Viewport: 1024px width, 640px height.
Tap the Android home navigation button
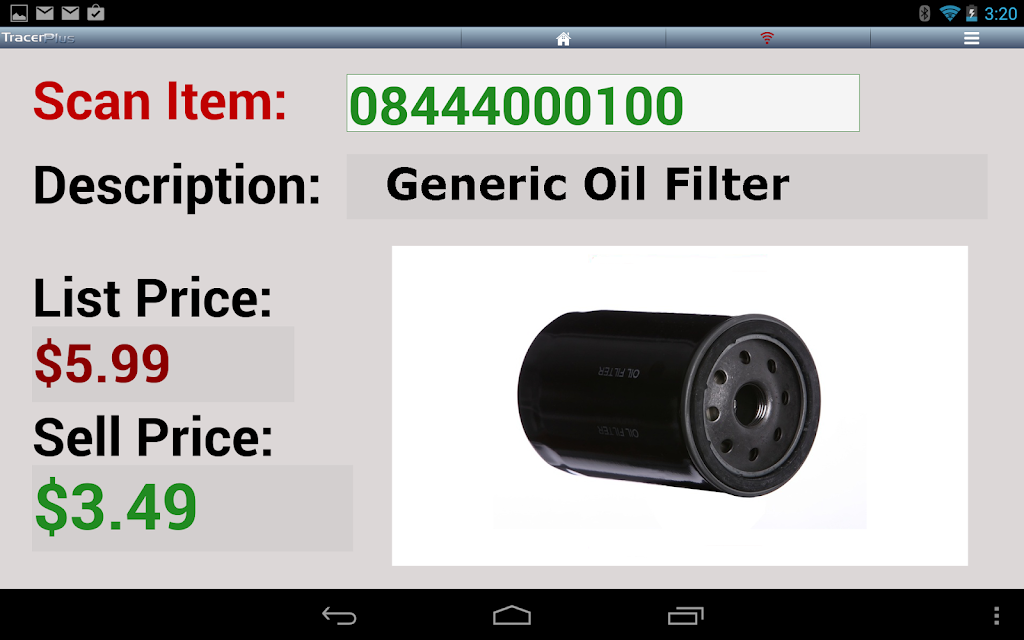pos(512,615)
